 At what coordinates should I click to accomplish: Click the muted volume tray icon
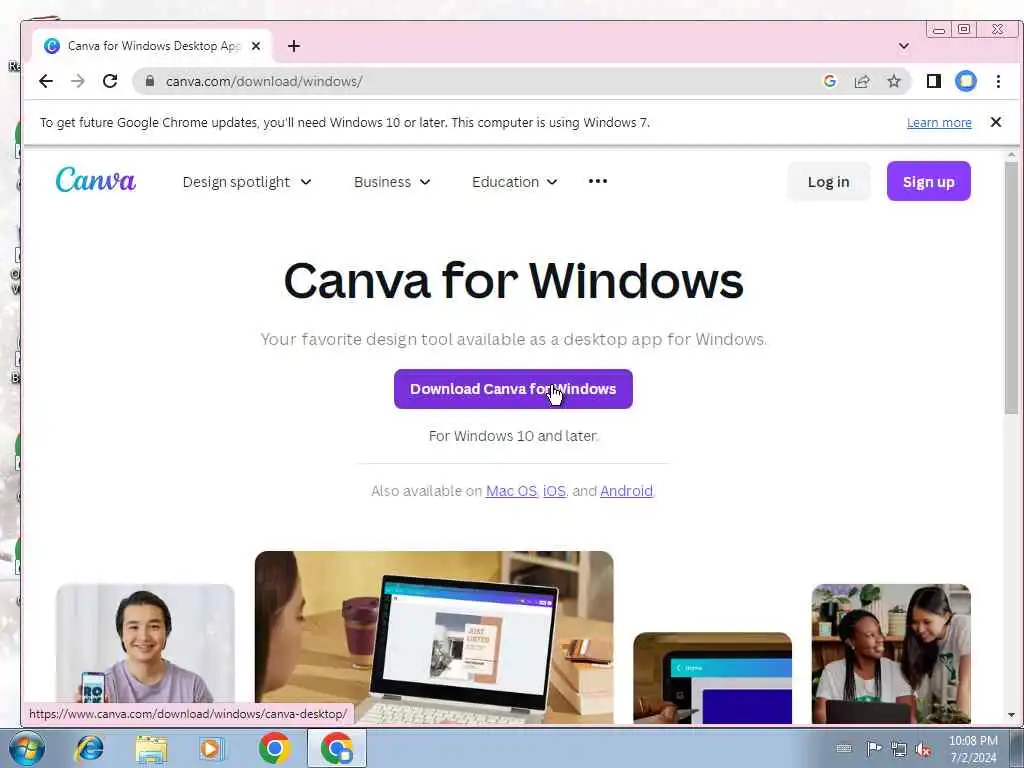pos(923,749)
